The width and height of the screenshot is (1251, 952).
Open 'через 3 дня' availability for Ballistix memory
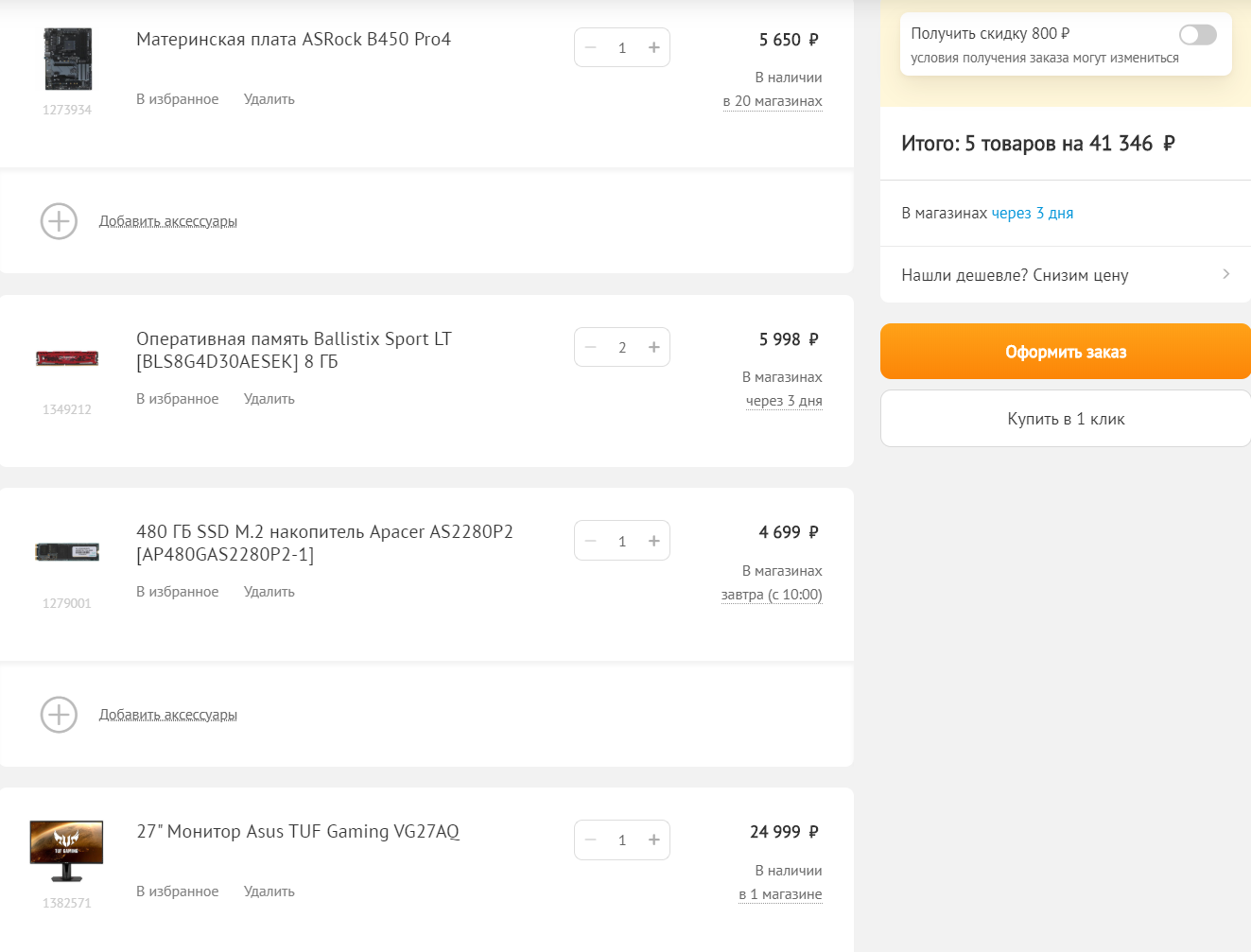coord(784,401)
